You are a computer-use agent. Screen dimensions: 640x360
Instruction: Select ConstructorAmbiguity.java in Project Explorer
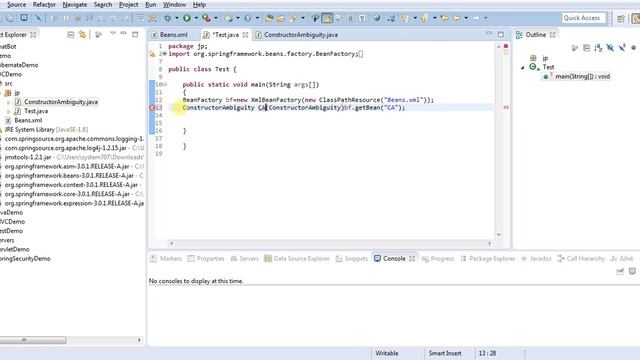pyautogui.click(x=61, y=102)
